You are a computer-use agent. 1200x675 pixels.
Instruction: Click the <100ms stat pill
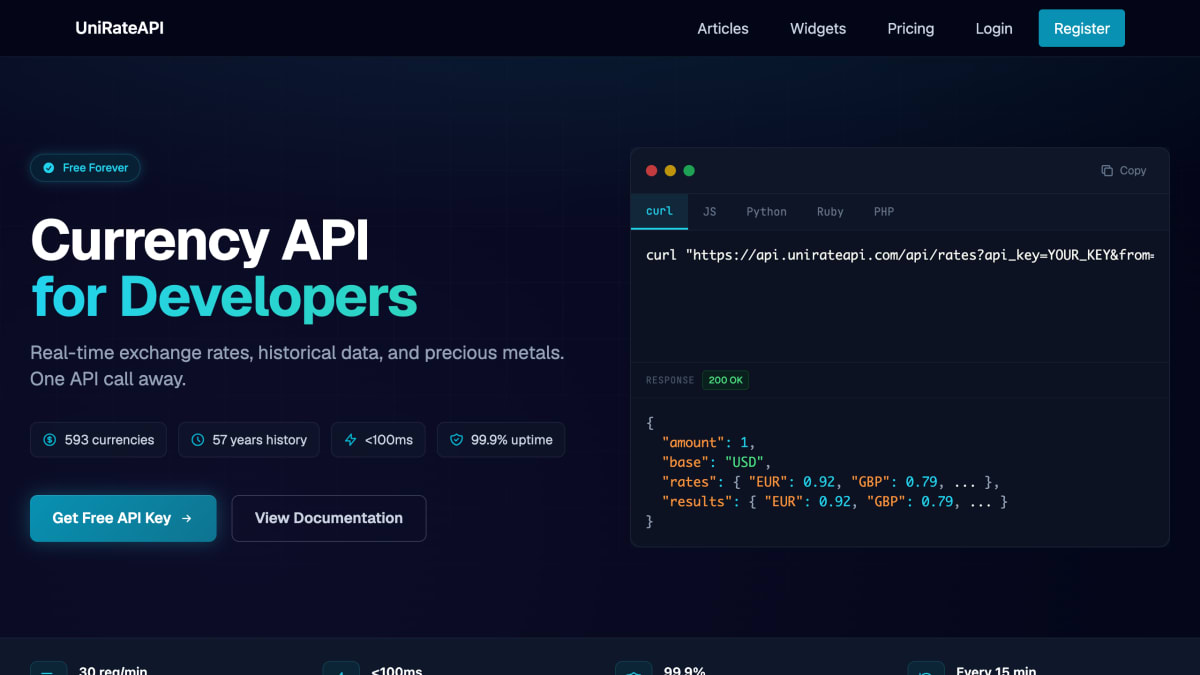[x=379, y=440]
